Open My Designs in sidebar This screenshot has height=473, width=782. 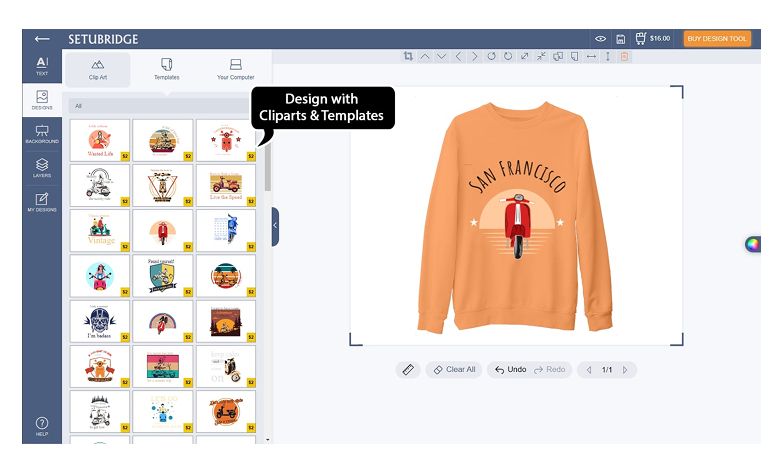point(42,203)
